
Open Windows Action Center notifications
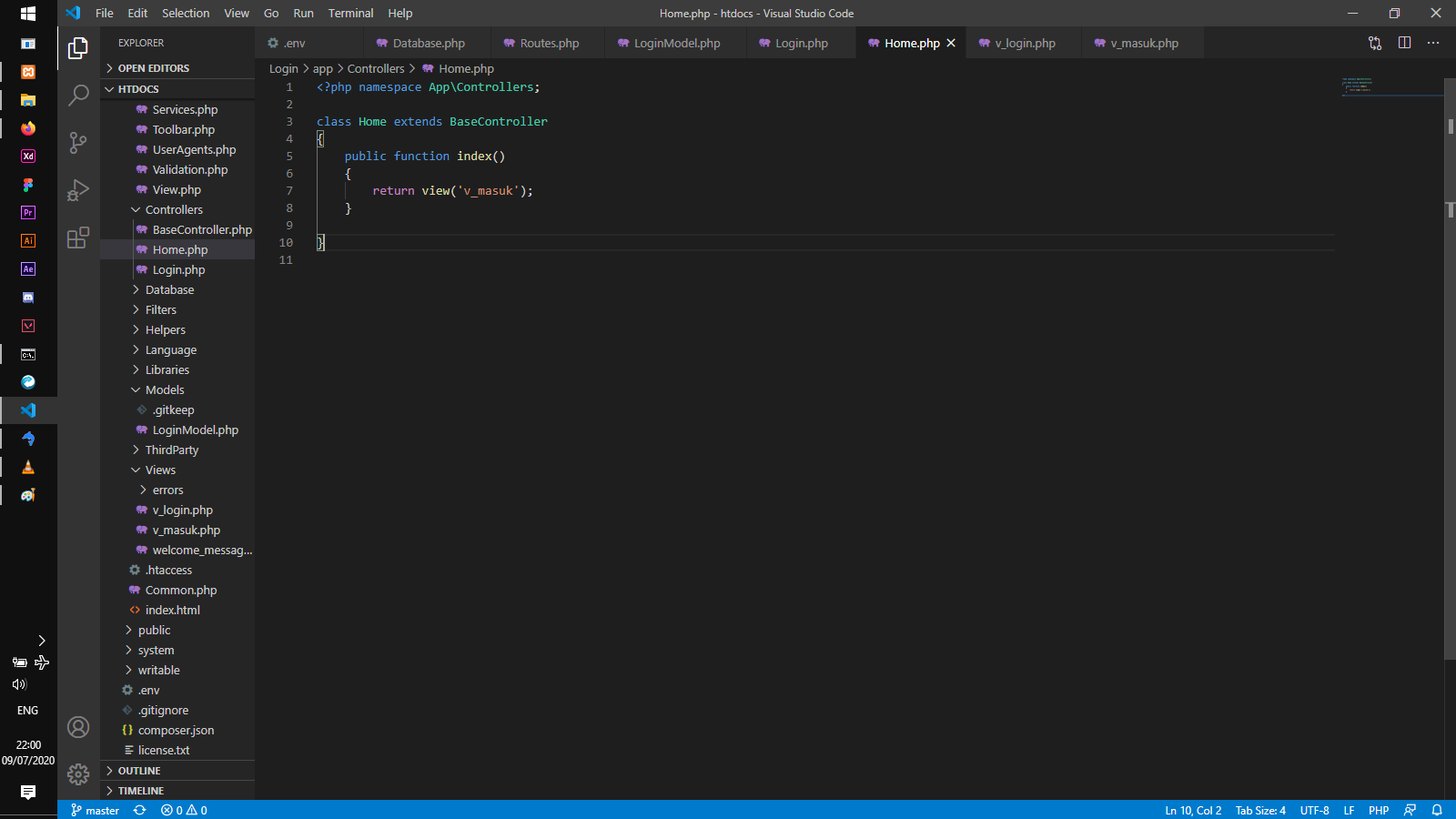pyautogui.click(x=28, y=792)
